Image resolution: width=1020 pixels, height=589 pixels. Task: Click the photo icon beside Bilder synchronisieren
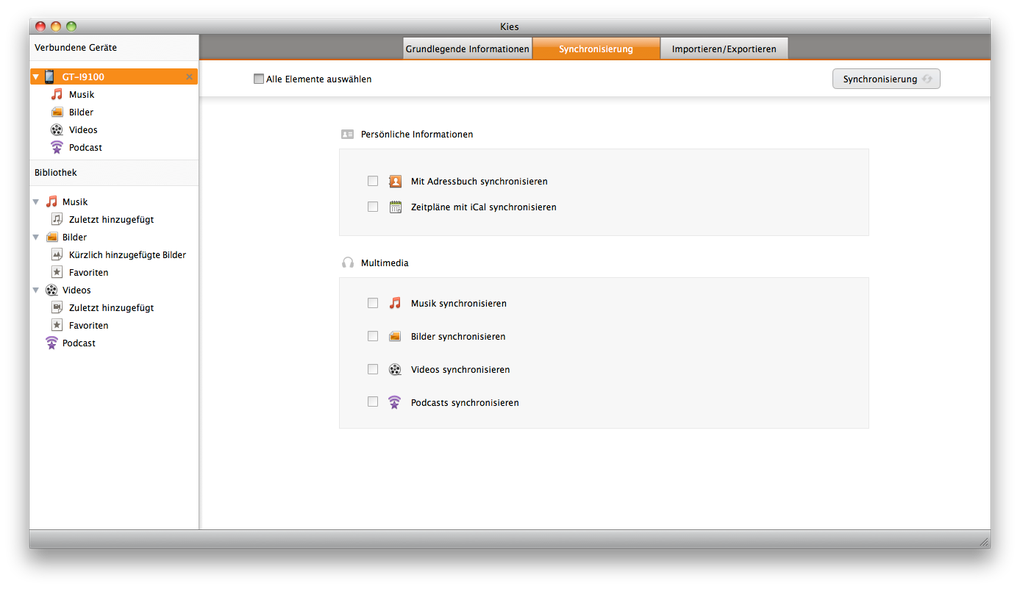[x=395, y=336]
